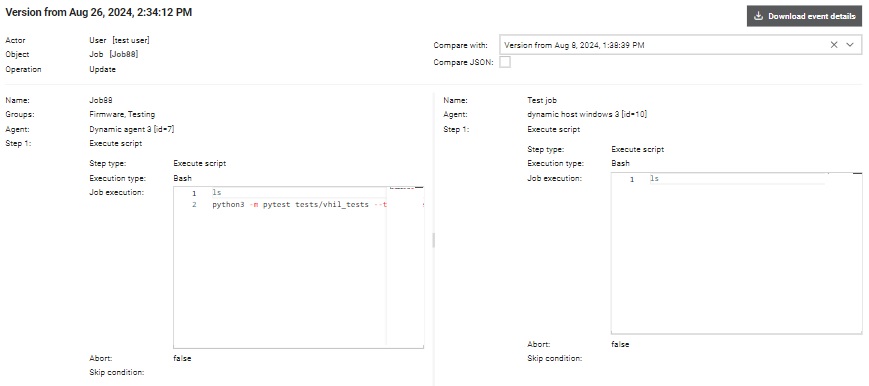Click line number 2 in left editor gutter
Screen dimensions: 869x386
[x=194, y=205]
